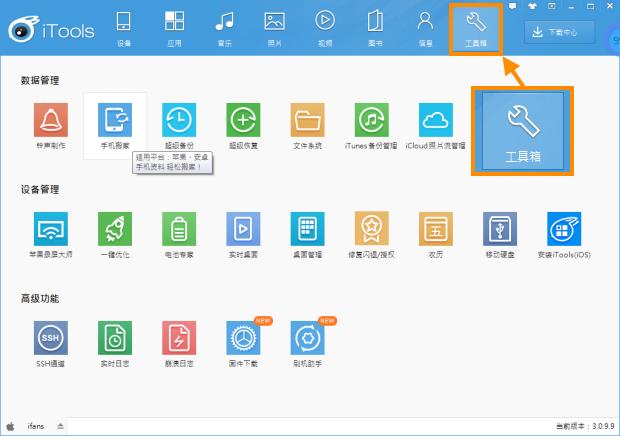This screenshot has width=620, height=436.
Task: Open the USB mobile disk tool
Action: [500, 229]
